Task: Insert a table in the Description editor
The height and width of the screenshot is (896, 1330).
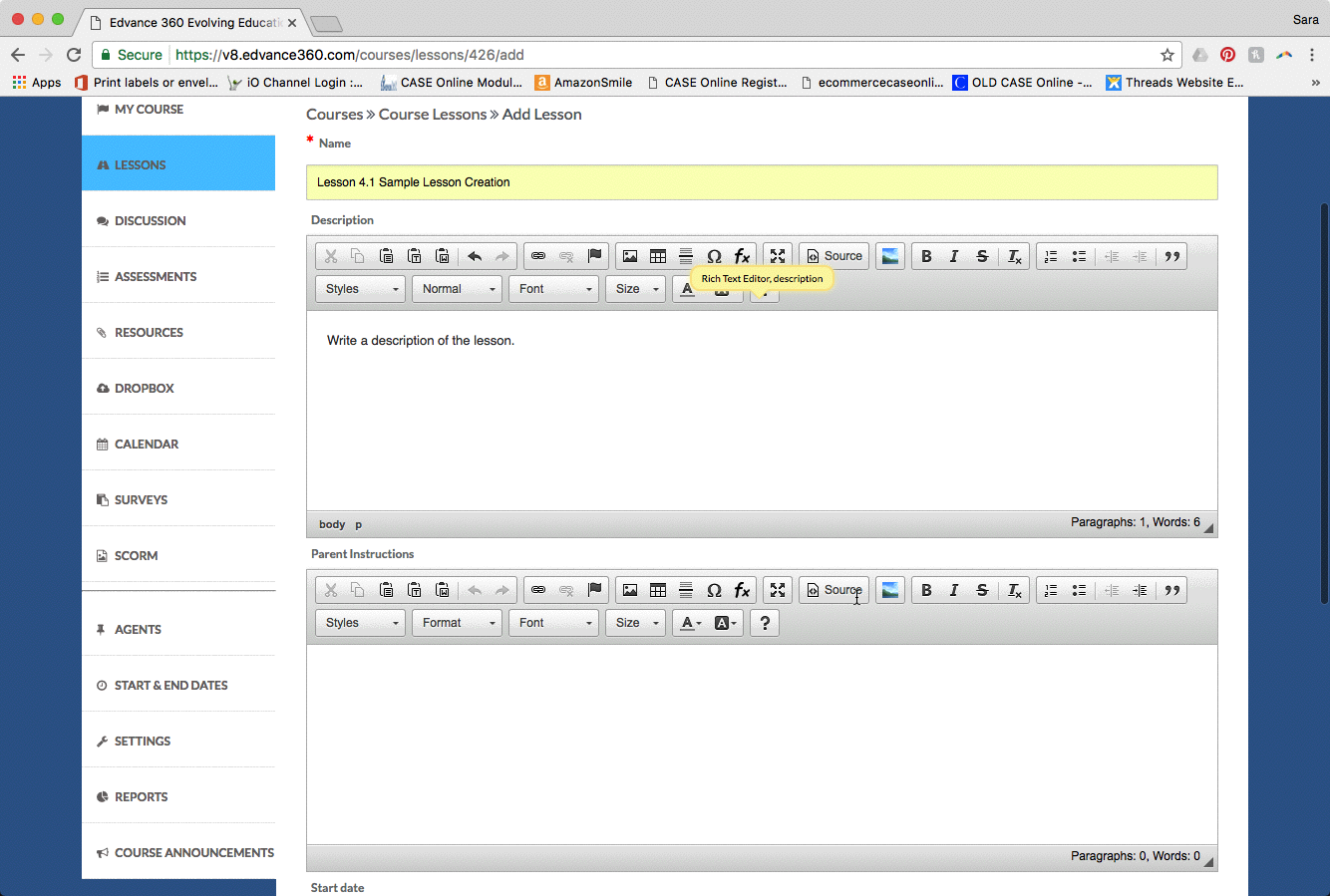Action: coord(658,256)
